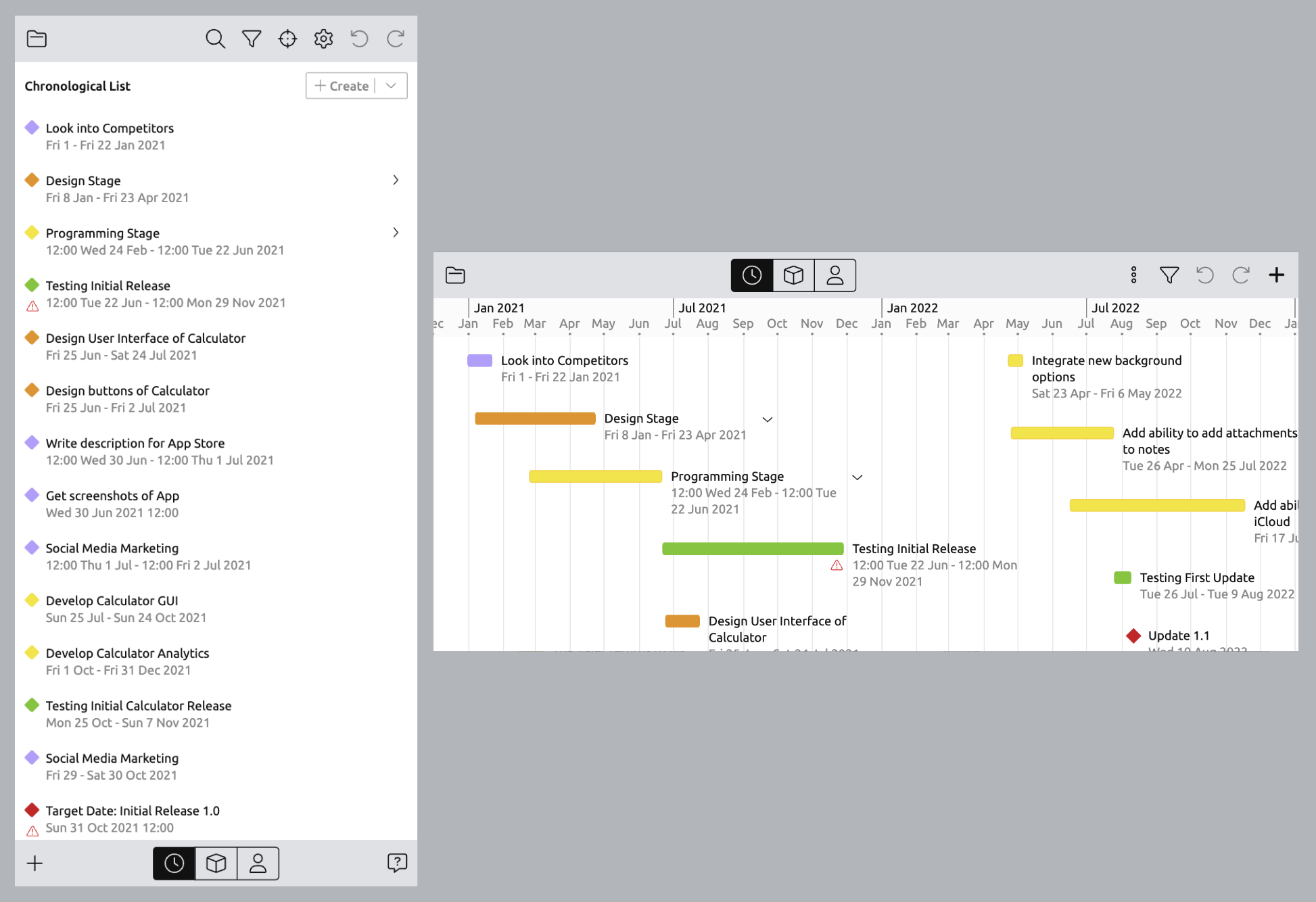Open the Create button dropdown arrow
Viewport: 1316px width, 902px height.
[x=391, y=86]
